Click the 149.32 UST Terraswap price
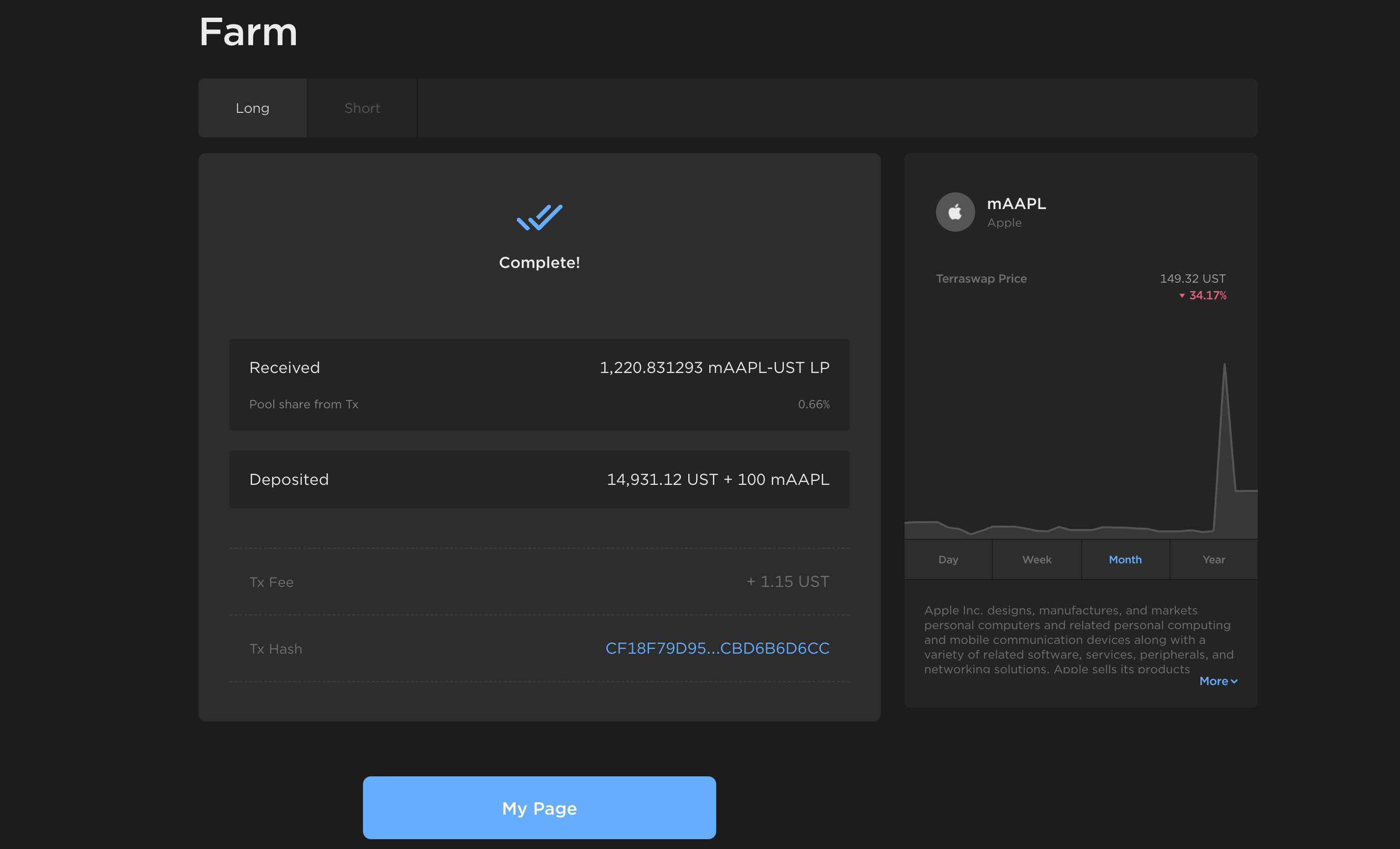 tap(1192, 278)
